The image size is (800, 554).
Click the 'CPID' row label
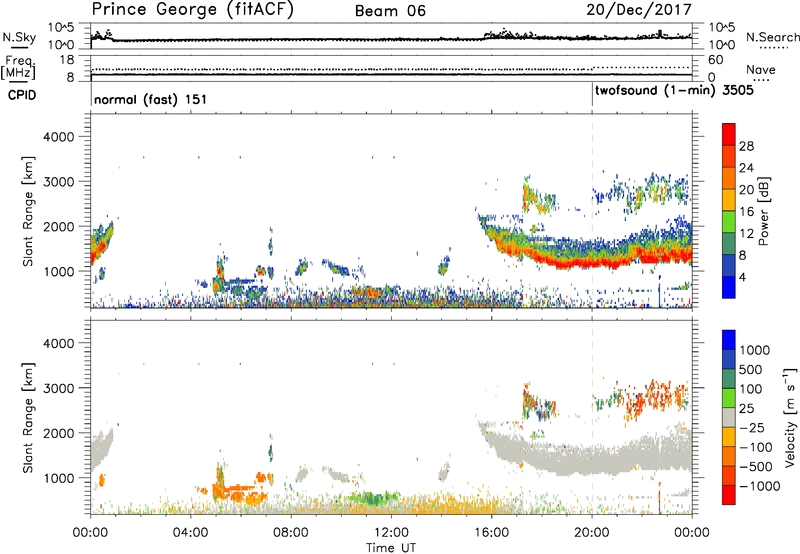coord(22,95)
